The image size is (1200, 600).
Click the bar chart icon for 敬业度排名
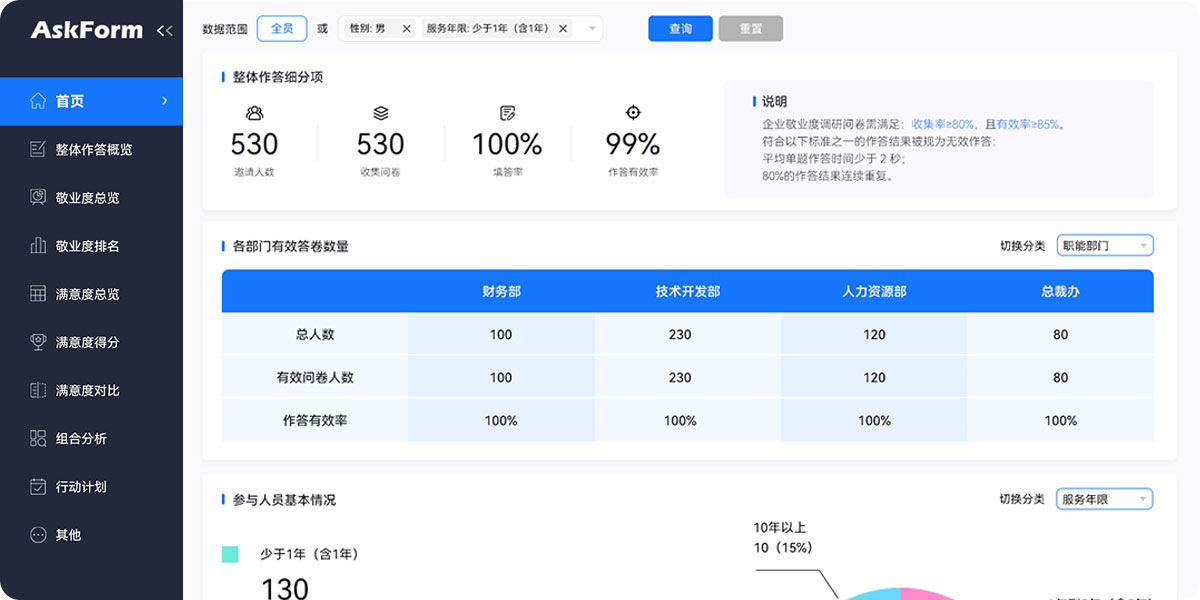[38, 245]
